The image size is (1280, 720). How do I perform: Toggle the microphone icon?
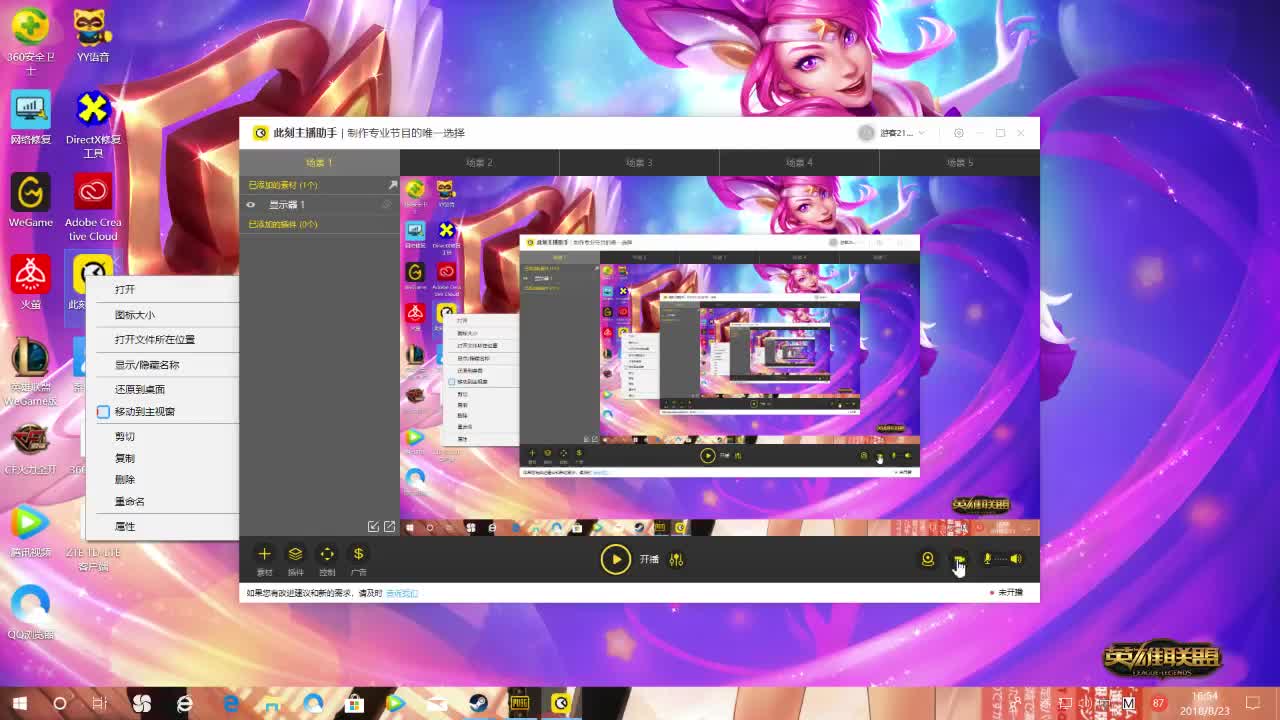click(987, 559)
